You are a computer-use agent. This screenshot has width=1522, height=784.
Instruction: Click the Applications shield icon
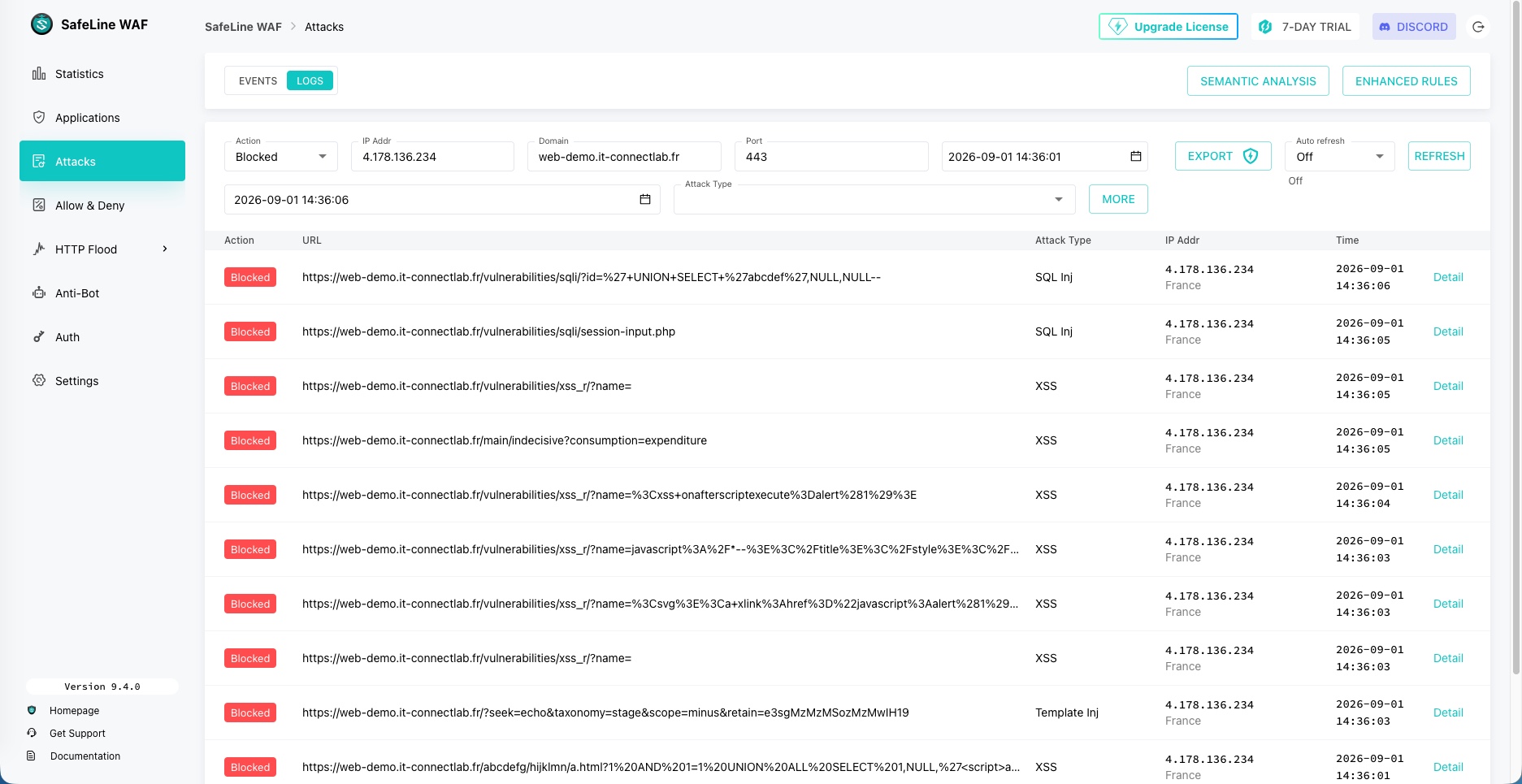39,118
